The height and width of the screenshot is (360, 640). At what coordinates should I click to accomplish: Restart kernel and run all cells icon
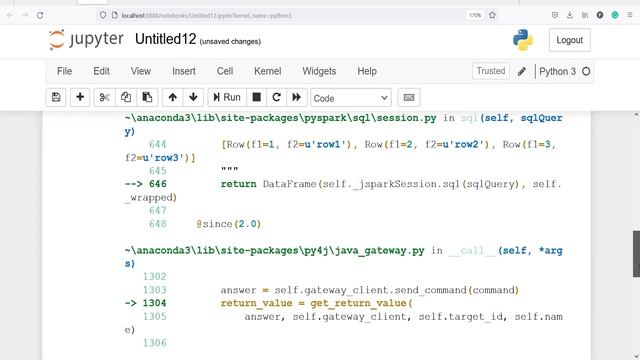[x=297, y=98]
